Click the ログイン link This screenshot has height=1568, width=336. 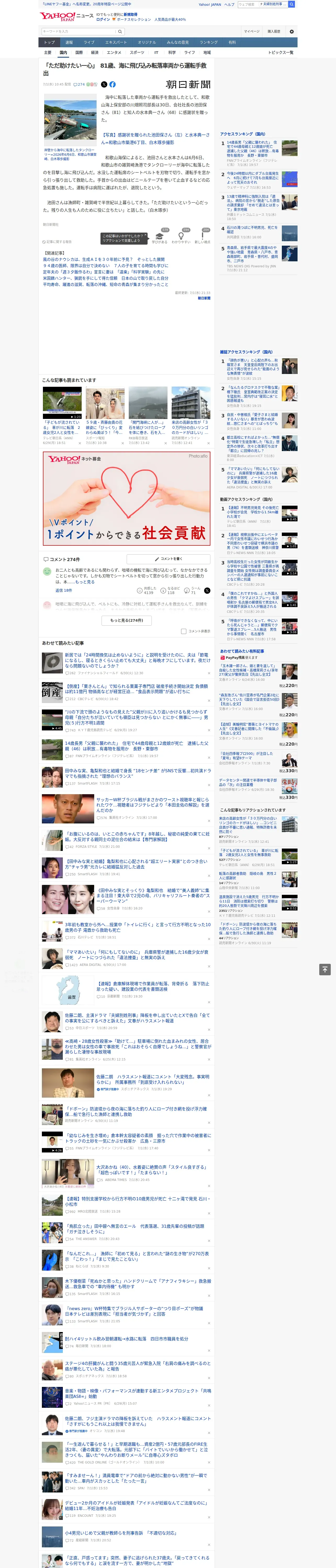[x=103, y=20]
